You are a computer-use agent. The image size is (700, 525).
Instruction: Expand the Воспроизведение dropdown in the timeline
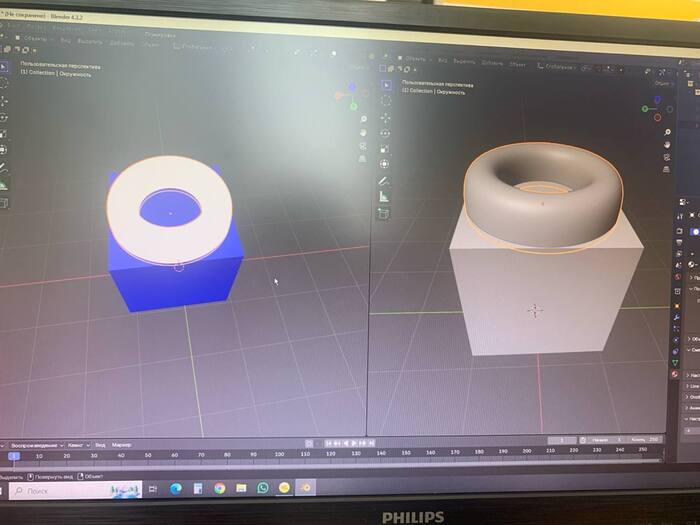[x=35, y=443]
